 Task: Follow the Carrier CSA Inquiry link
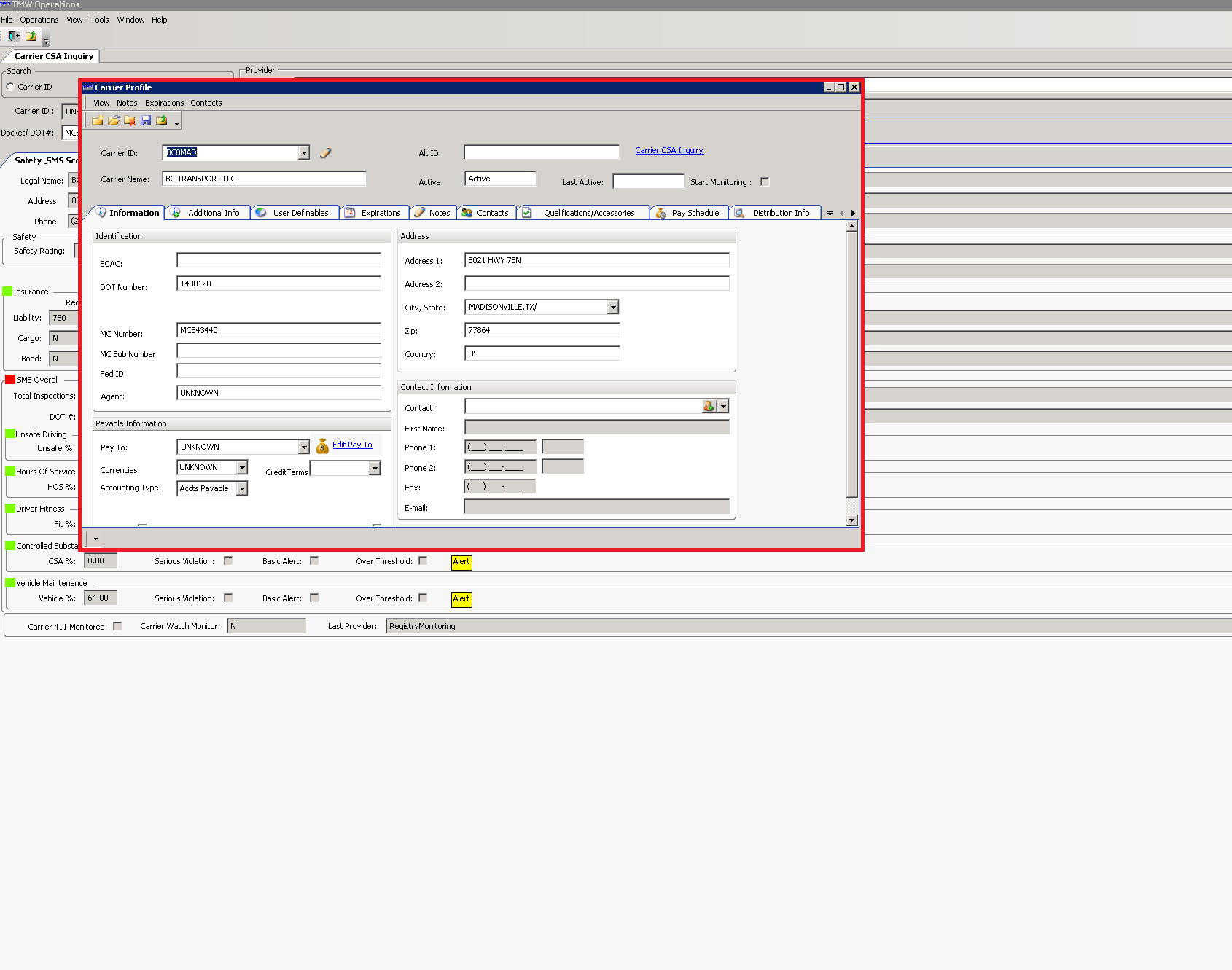point(669,150)
